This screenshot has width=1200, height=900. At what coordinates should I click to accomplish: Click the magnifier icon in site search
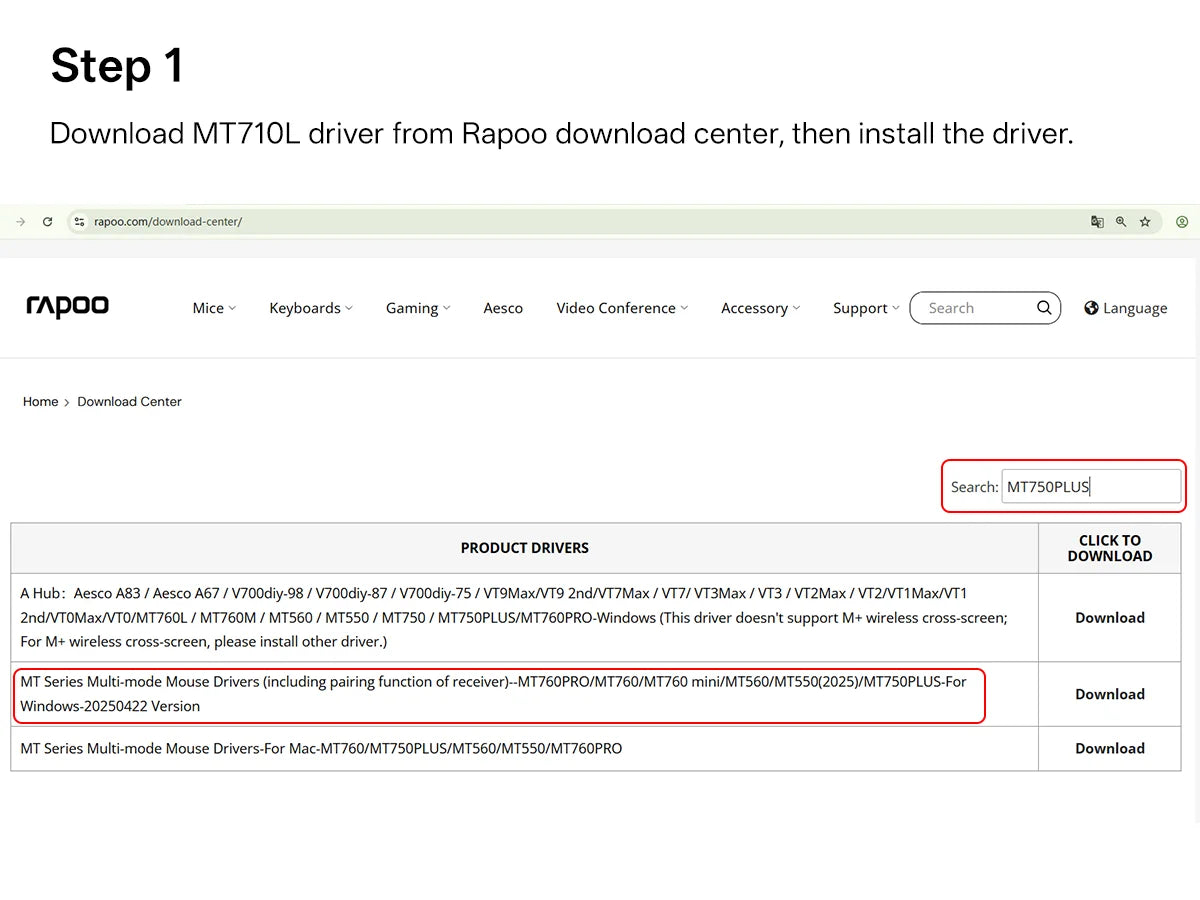coord(1044,308)
